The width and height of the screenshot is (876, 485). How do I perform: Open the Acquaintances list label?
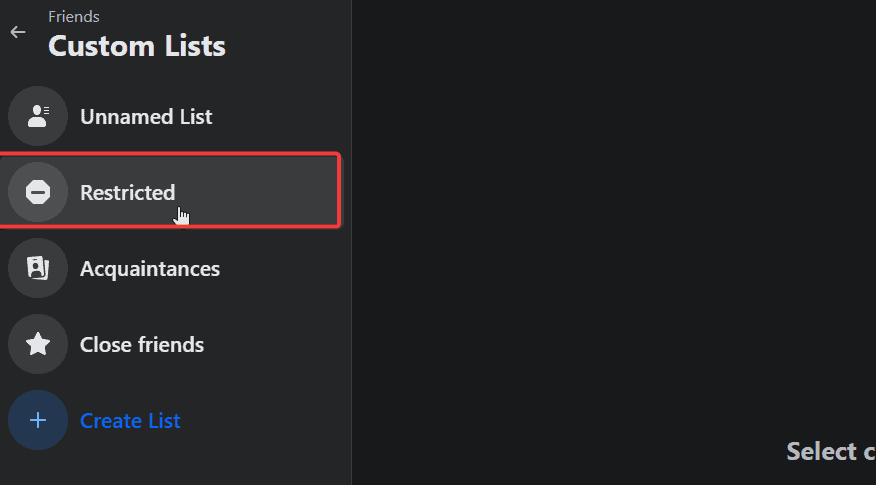click(x=150, y=269)
